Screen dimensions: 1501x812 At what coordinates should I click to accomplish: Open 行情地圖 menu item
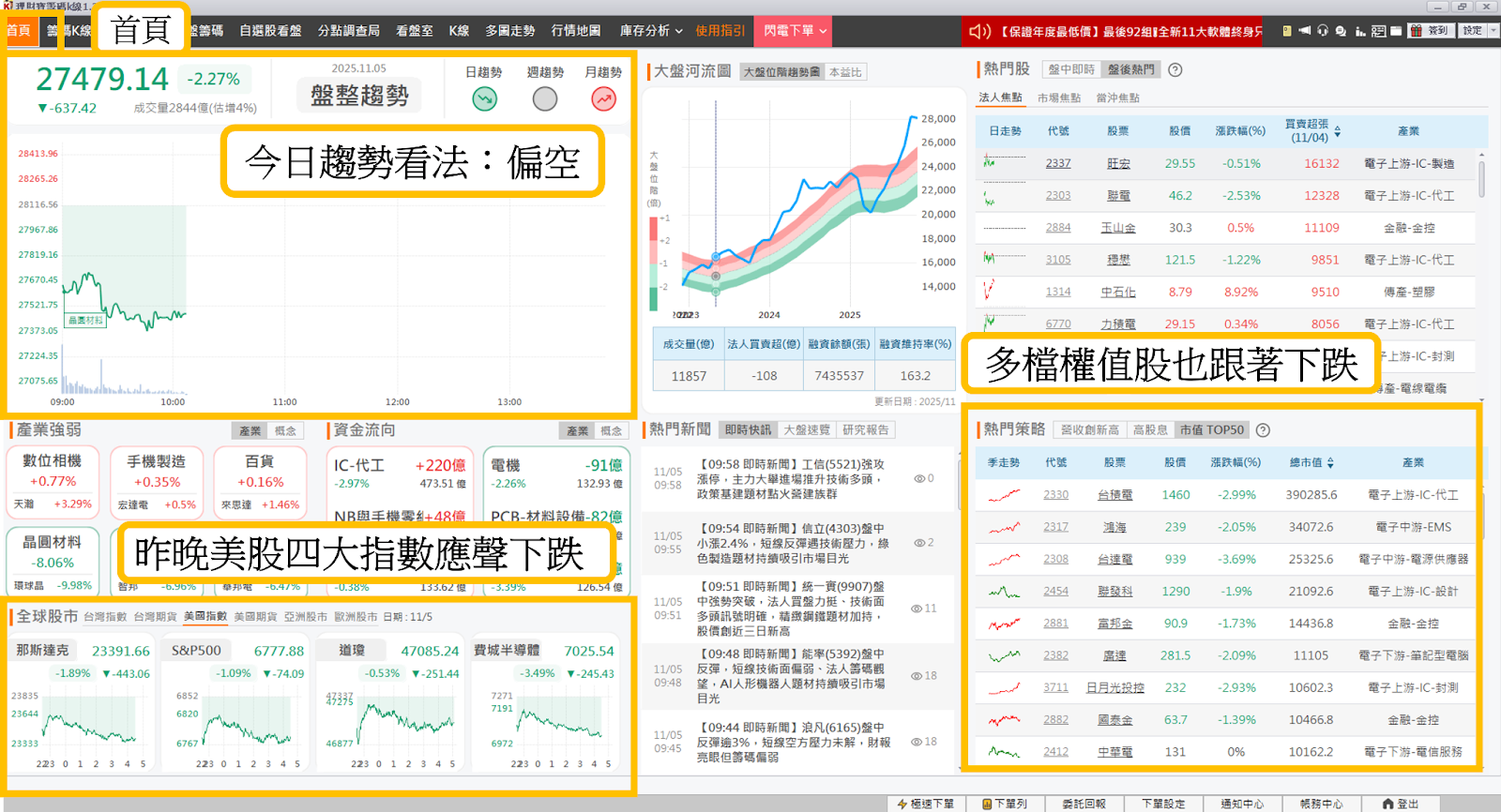pyautogui.click(x=576, y=31)
